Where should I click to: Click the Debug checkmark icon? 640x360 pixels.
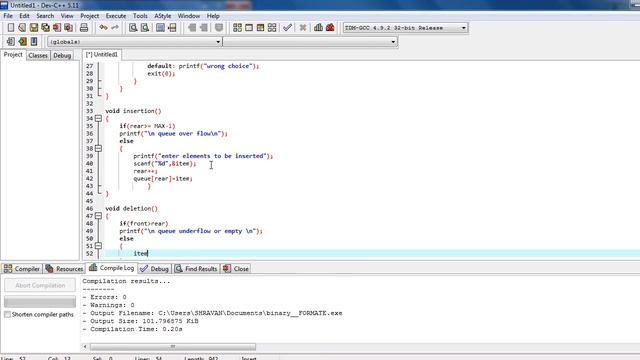(x=287, y=28)
